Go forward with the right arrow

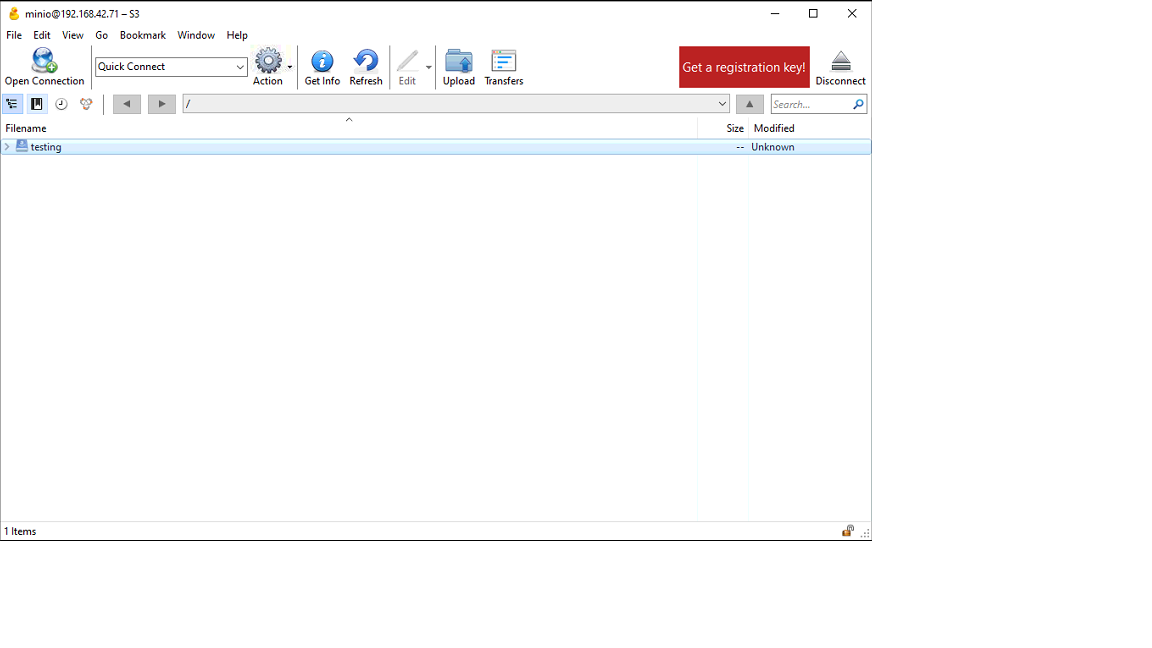point(162,104)
